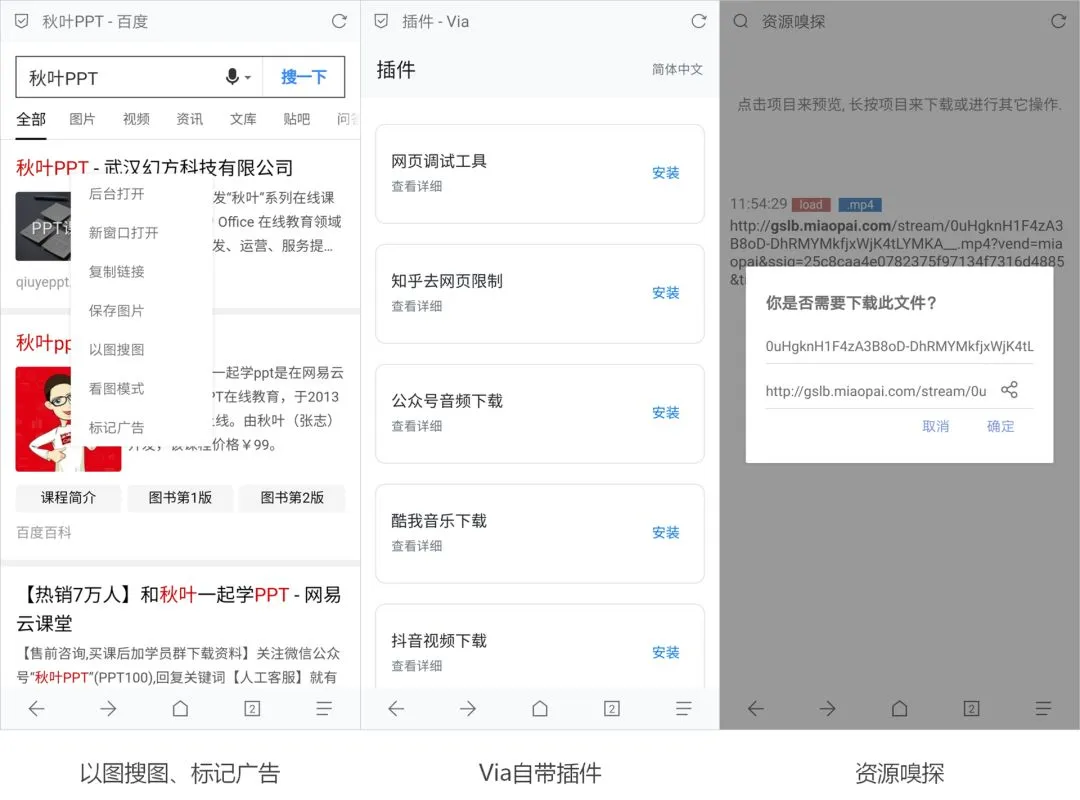Open menu icon in Baidu screen bottom bar

pyautogui.click(x=324, y=708)
